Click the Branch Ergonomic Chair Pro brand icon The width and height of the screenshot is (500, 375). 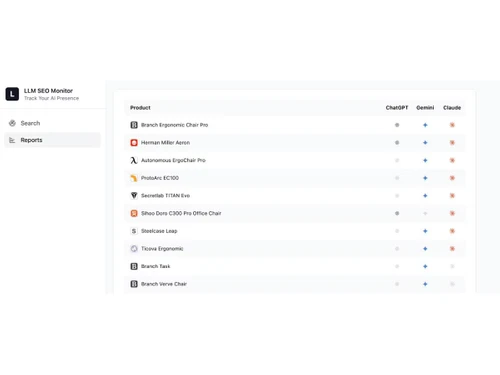pyautogui.click(x=134, y=125)
